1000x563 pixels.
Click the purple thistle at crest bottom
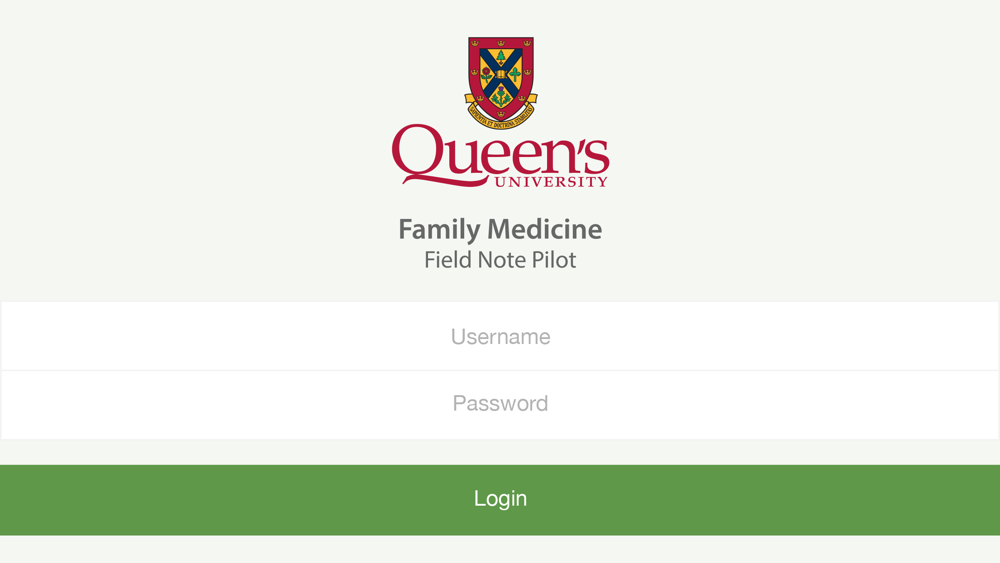pyautogui.click(x=501, y=96)
